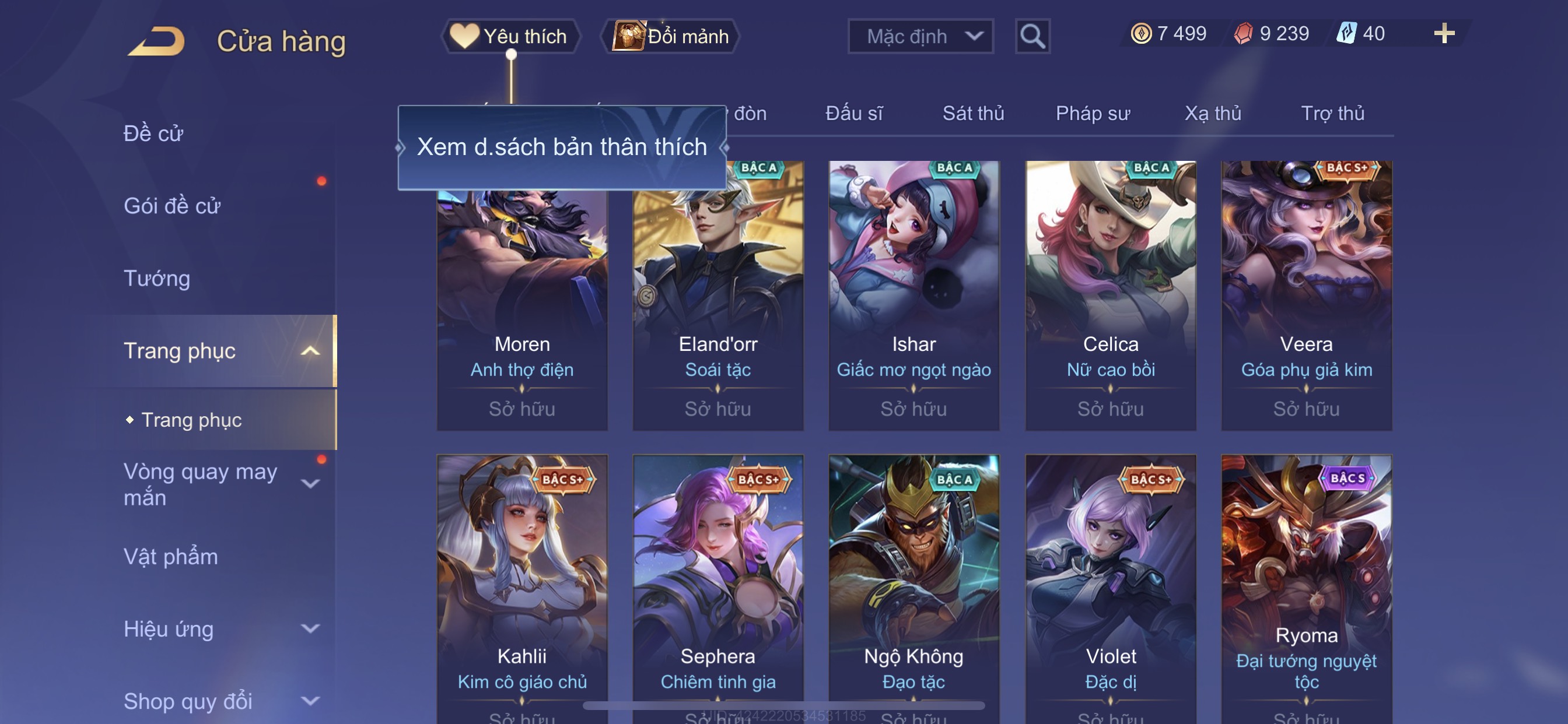The image size is (1568, 724).
Task: Tap the gold coin balance icon
Action: coord(1140,33)
